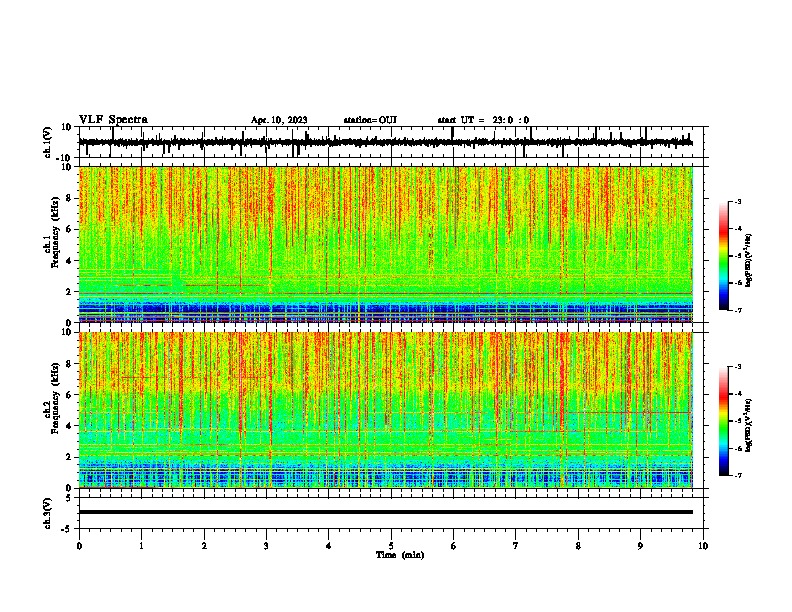Click the "ch.1(V)" waveform axis label
This screenshot has height=612, width=792.
point(47,142)
